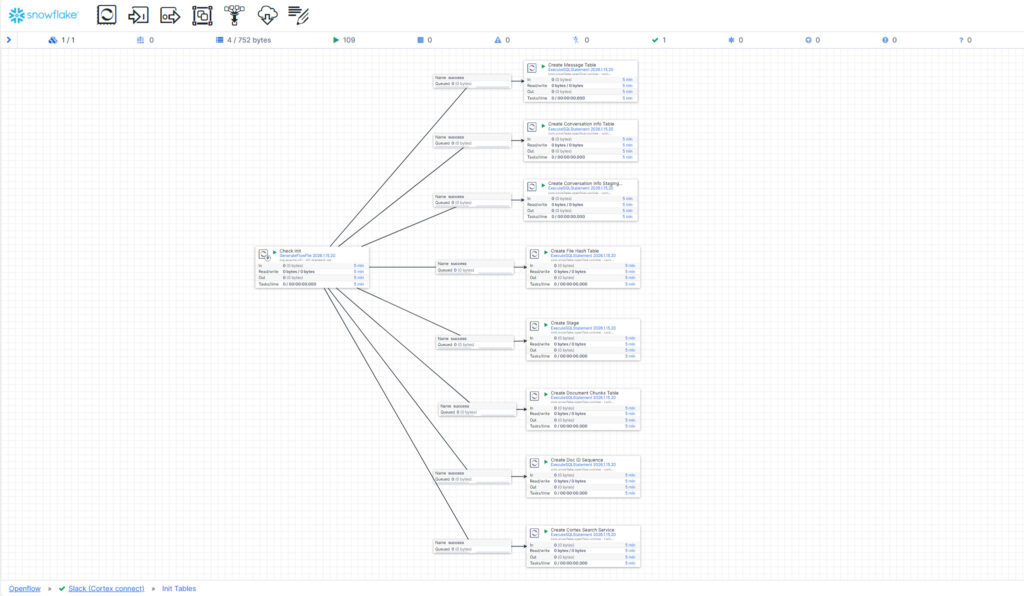Viewport: 1024px width, 596px height.
Task: Click the Import from Registry cloud icon
Action: (267, 15)
